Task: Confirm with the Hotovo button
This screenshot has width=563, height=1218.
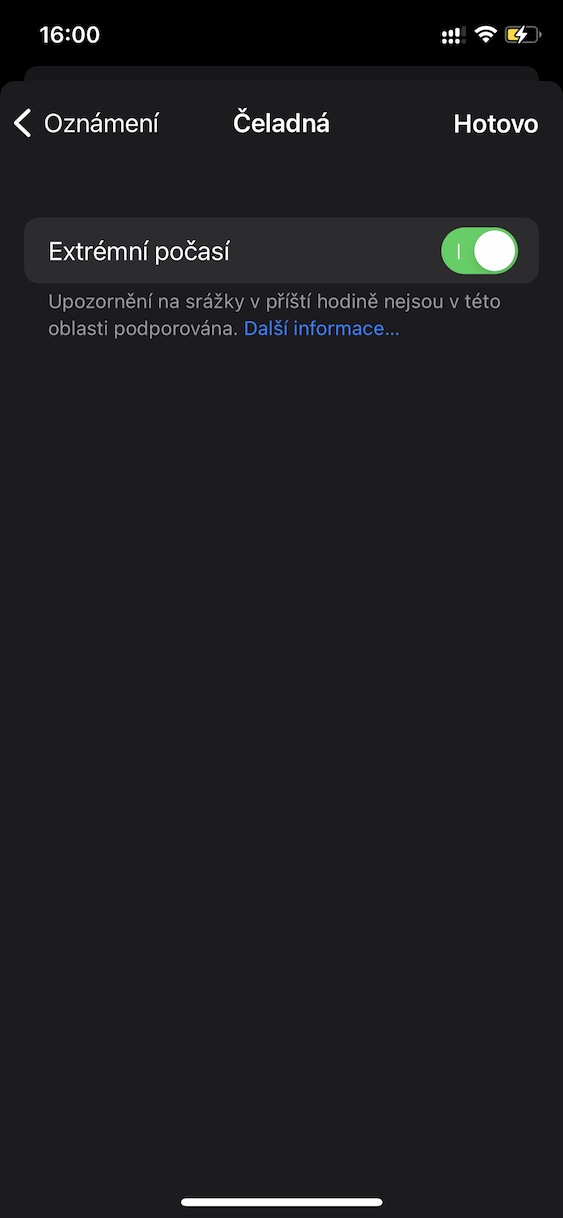Action: click(495, 123)
